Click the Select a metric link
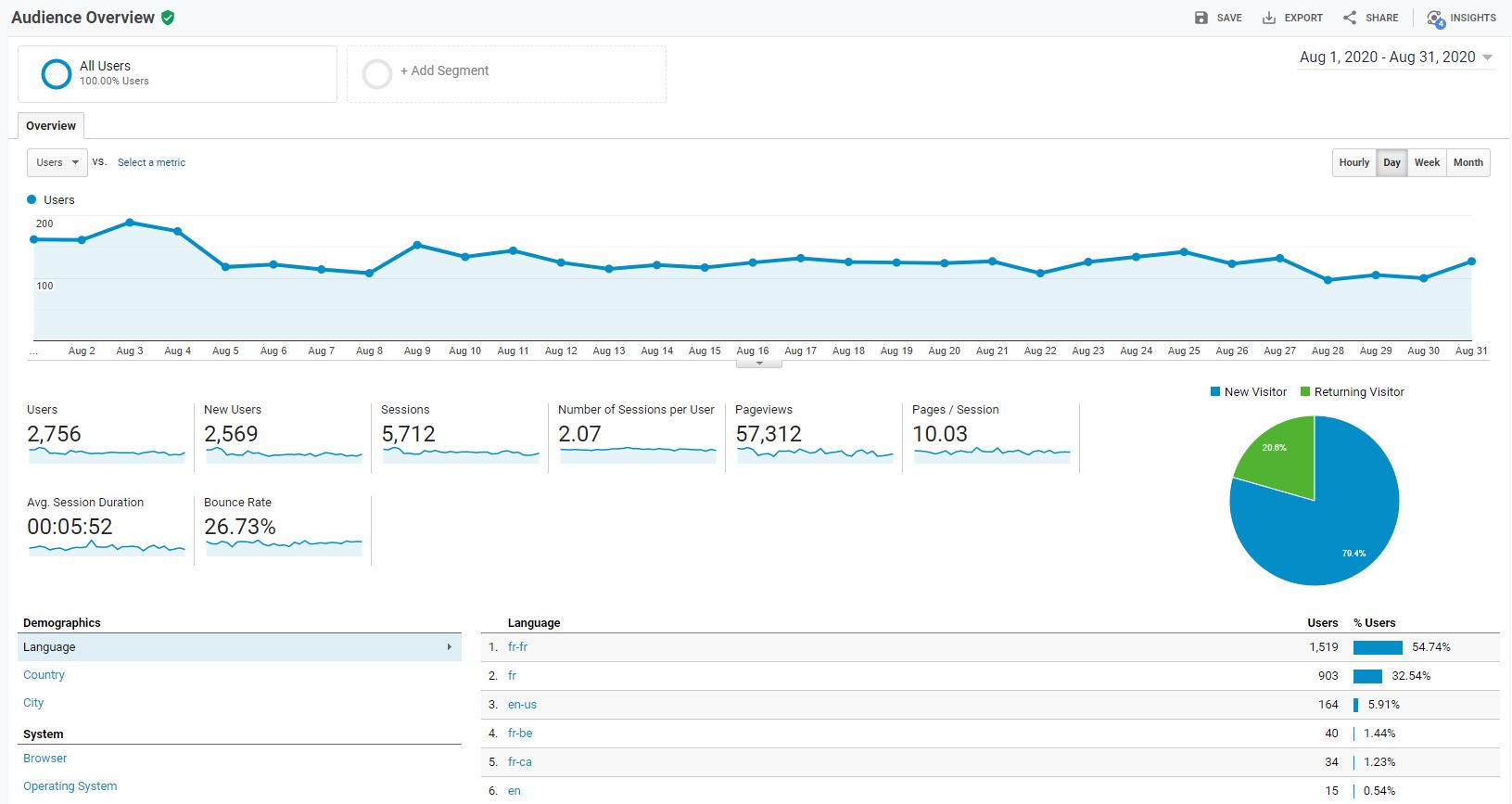Image resolution: width=1512 pixels, height=804 pixels. click(151, 162)
